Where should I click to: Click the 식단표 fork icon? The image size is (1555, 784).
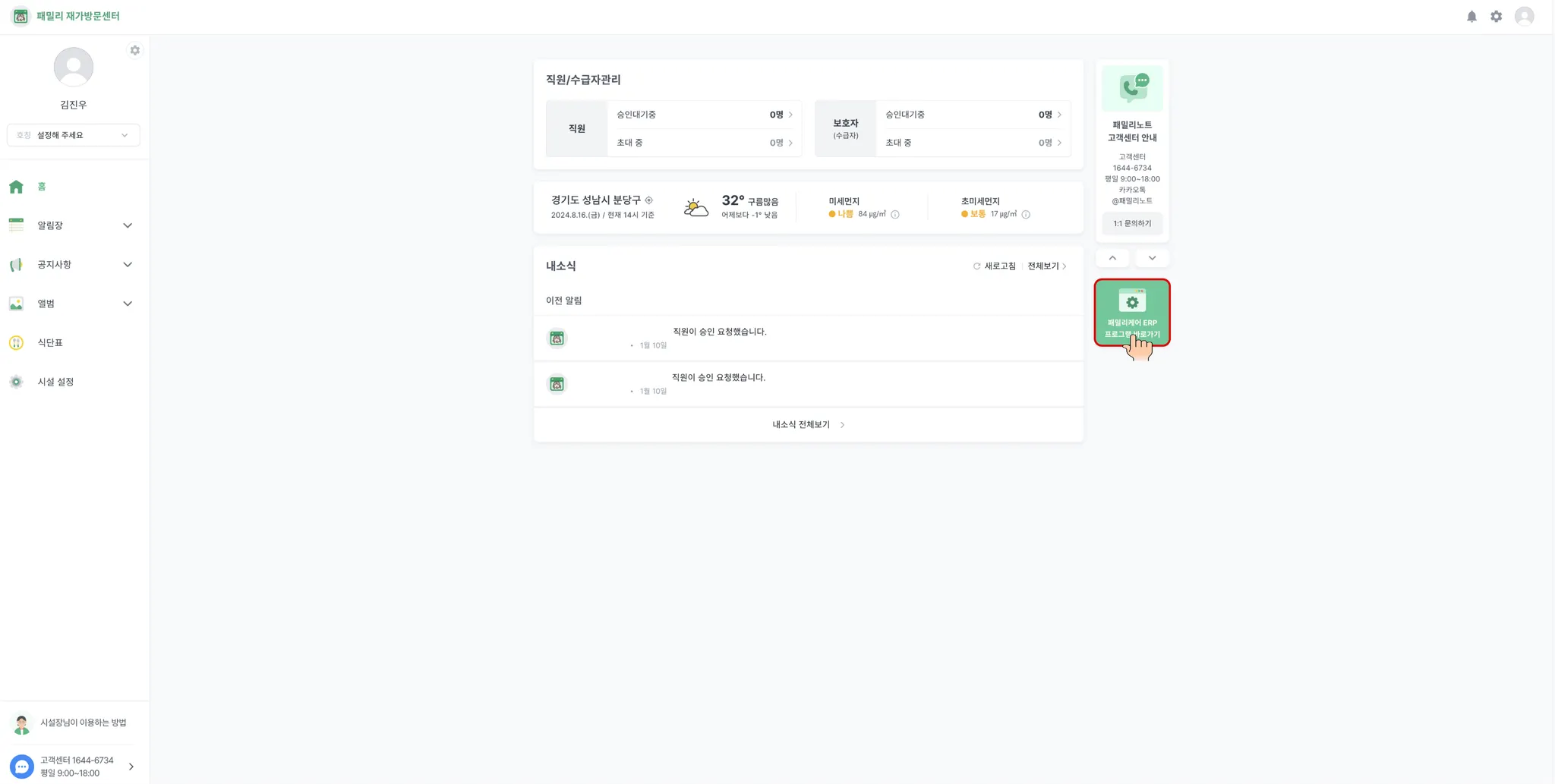(16, 343)
